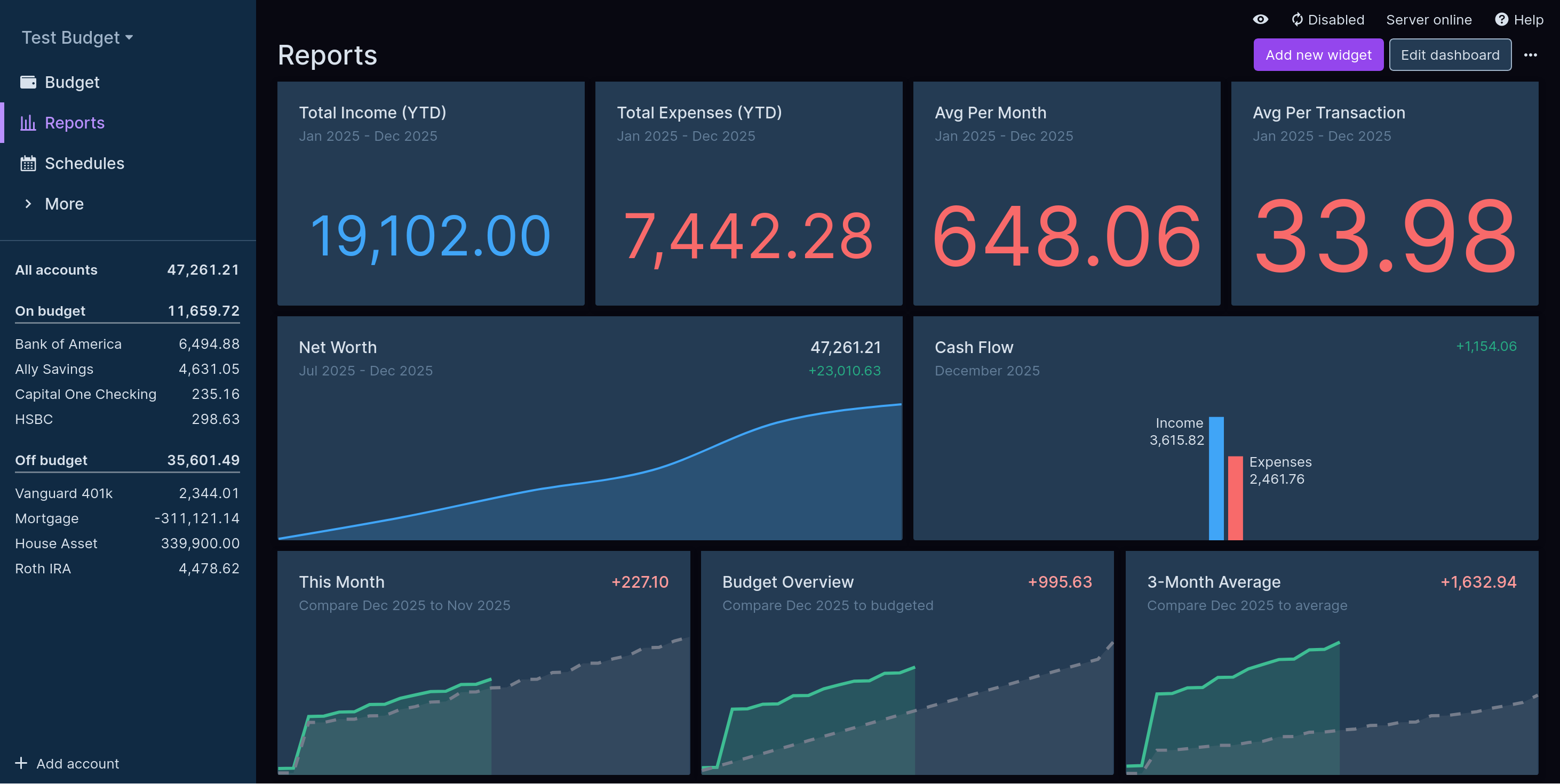Open the Budget page from sidebar

pos(71,82)
